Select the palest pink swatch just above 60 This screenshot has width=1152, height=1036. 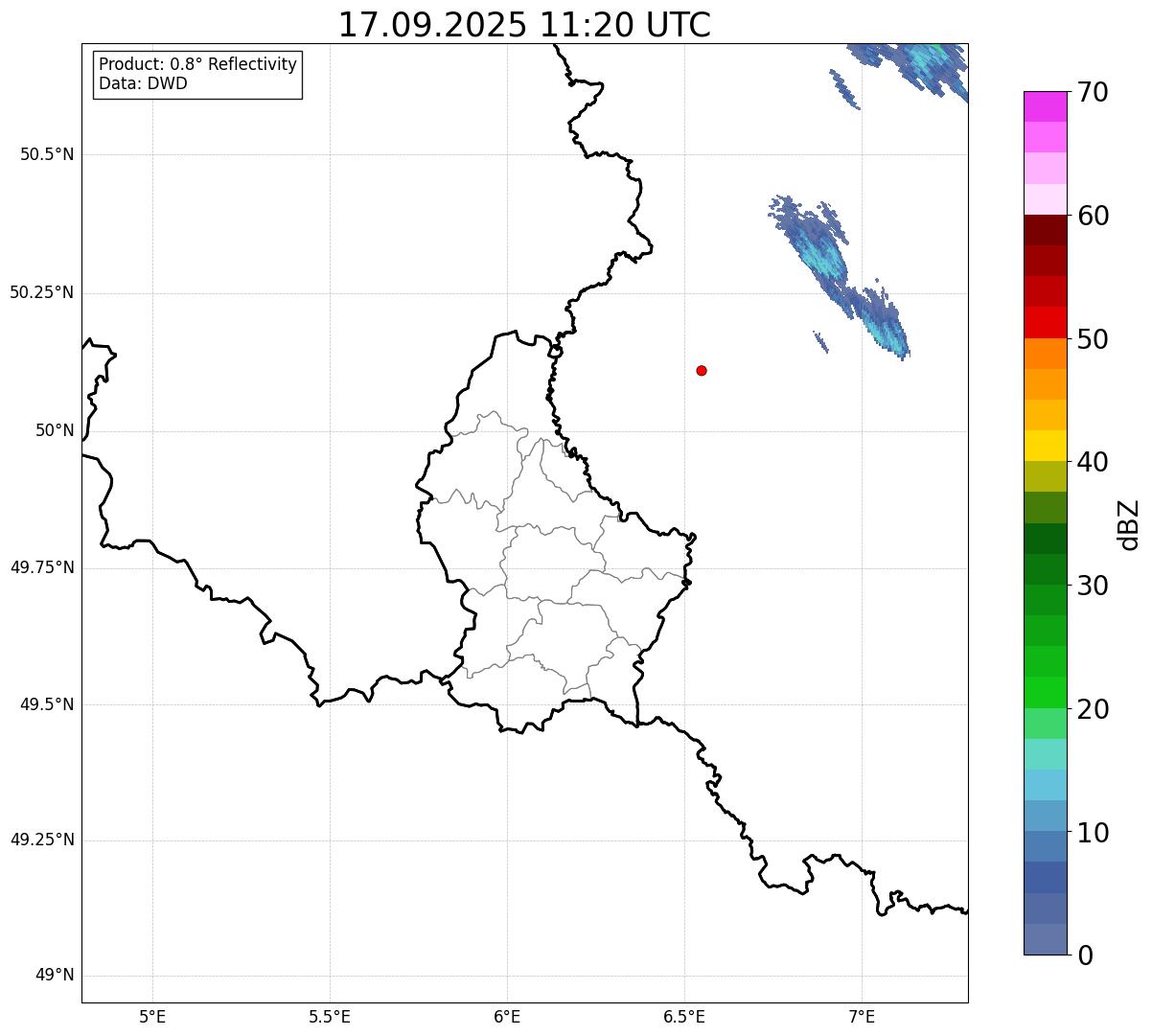(x=1045, y=199)
